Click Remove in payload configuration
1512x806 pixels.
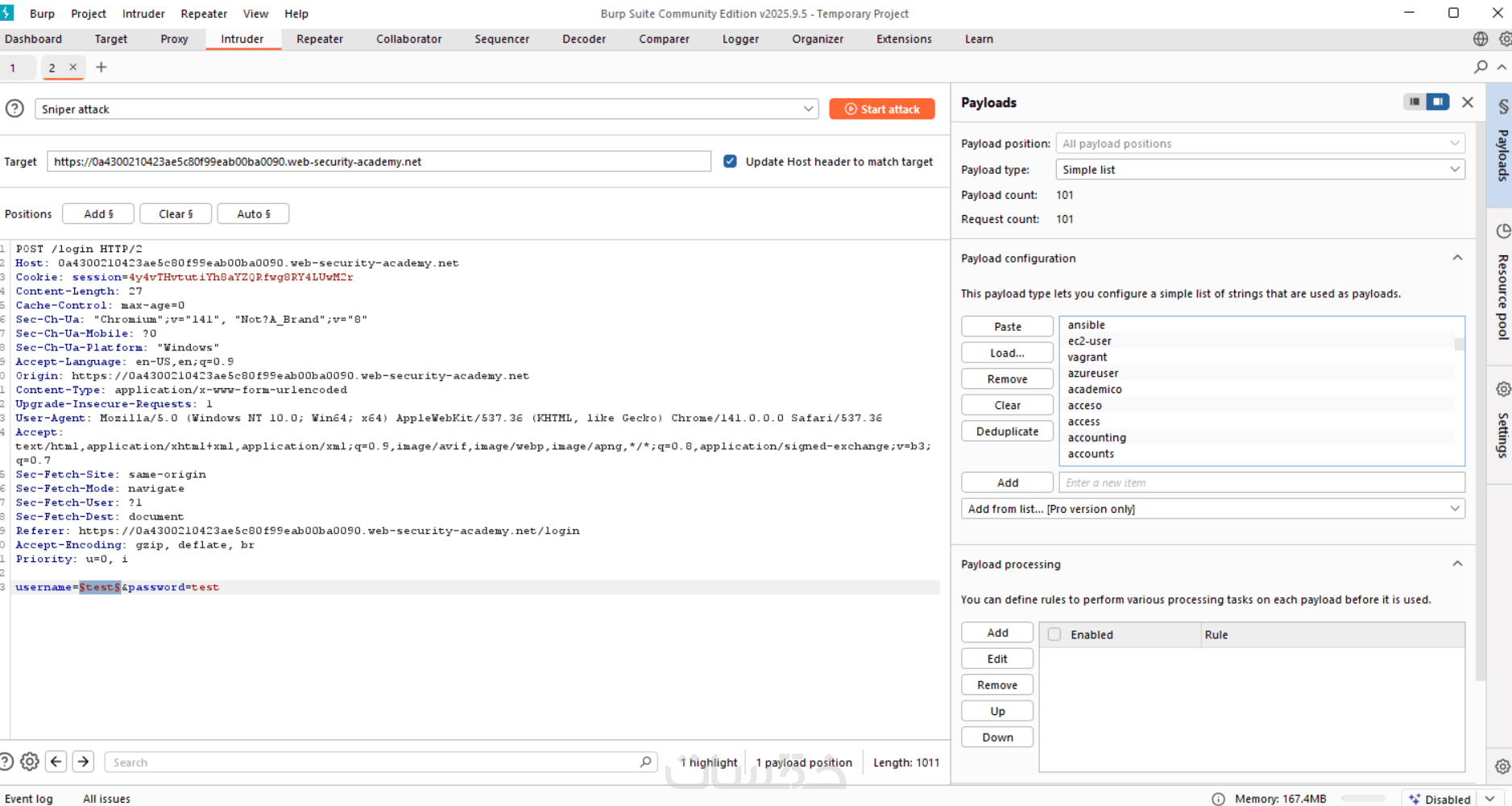tap(1007, 378)
